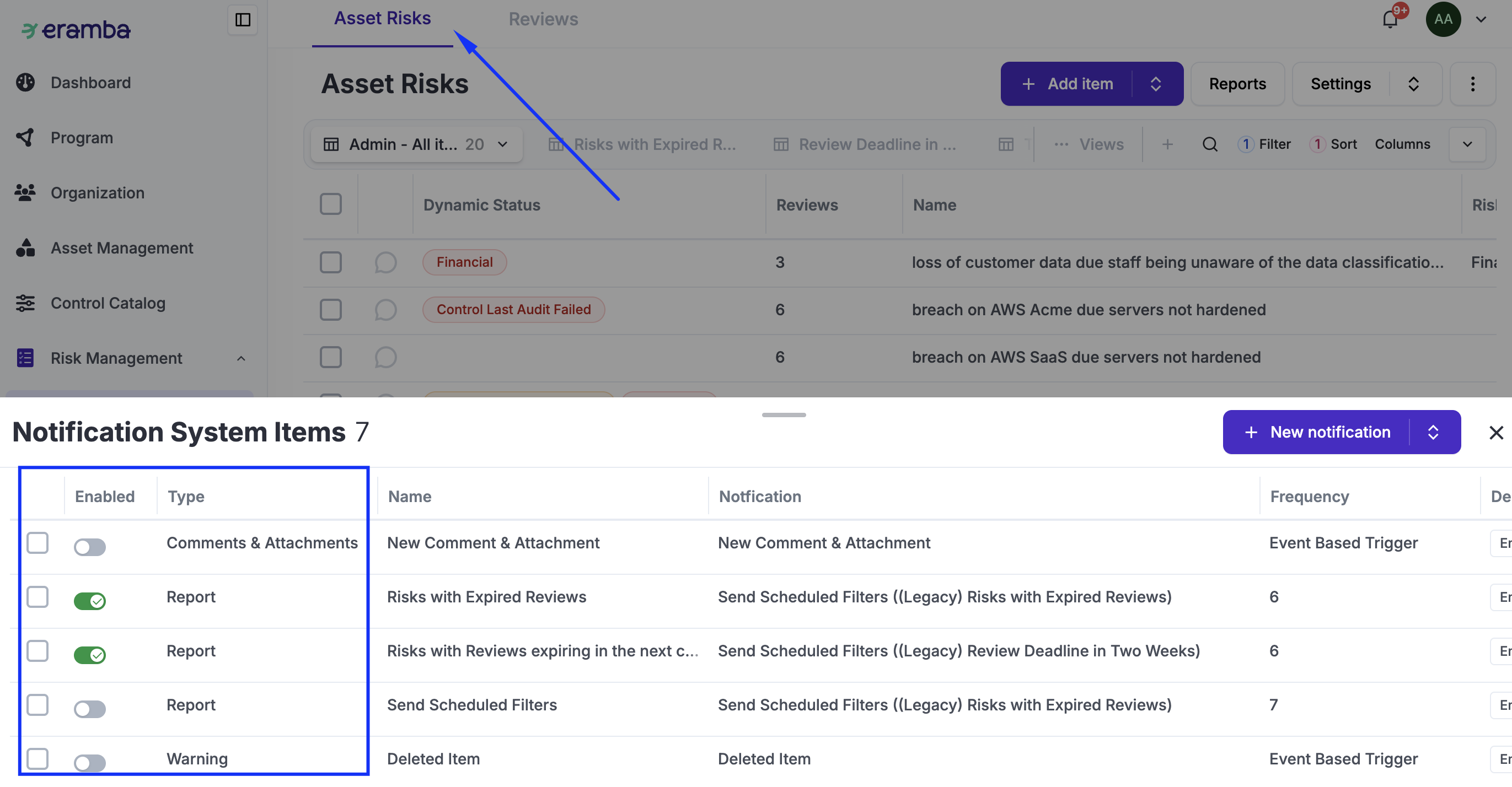Close the Notification System Items panel
Image resolution: width=1512 pixels, height=787 pixels.
click(x=1495, y=433)
